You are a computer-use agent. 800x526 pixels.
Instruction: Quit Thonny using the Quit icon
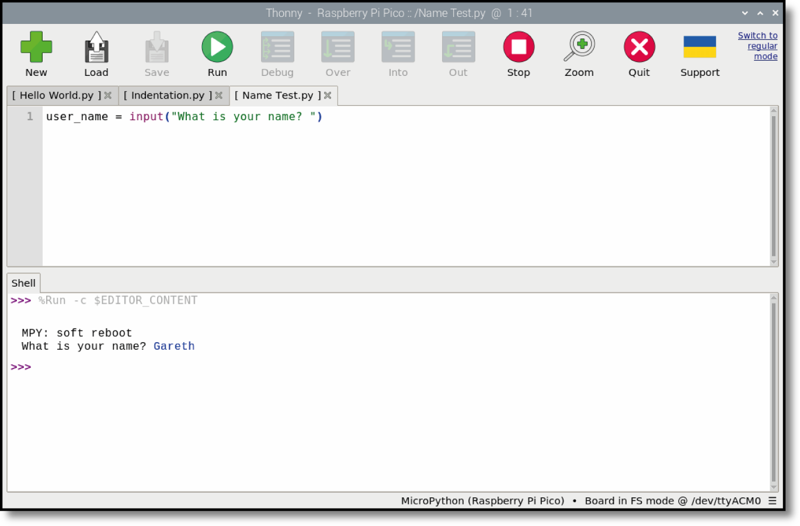point(639,47)
